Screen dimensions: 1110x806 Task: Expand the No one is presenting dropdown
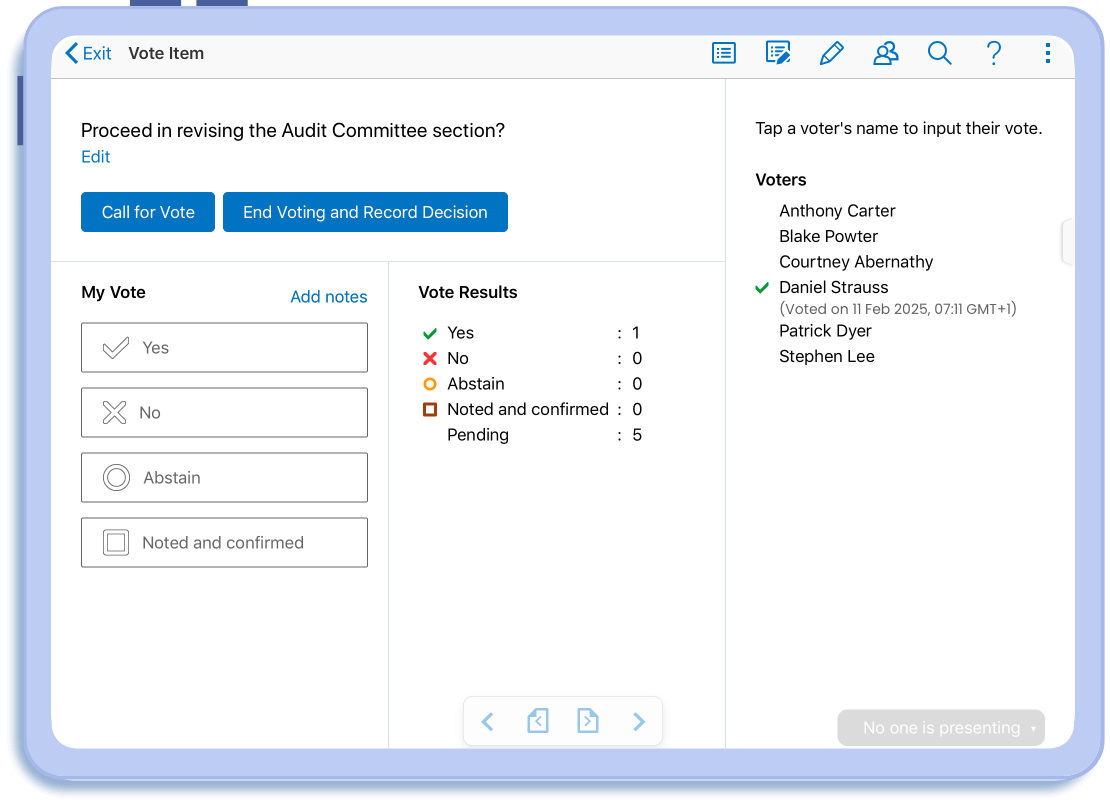(941, 728)
